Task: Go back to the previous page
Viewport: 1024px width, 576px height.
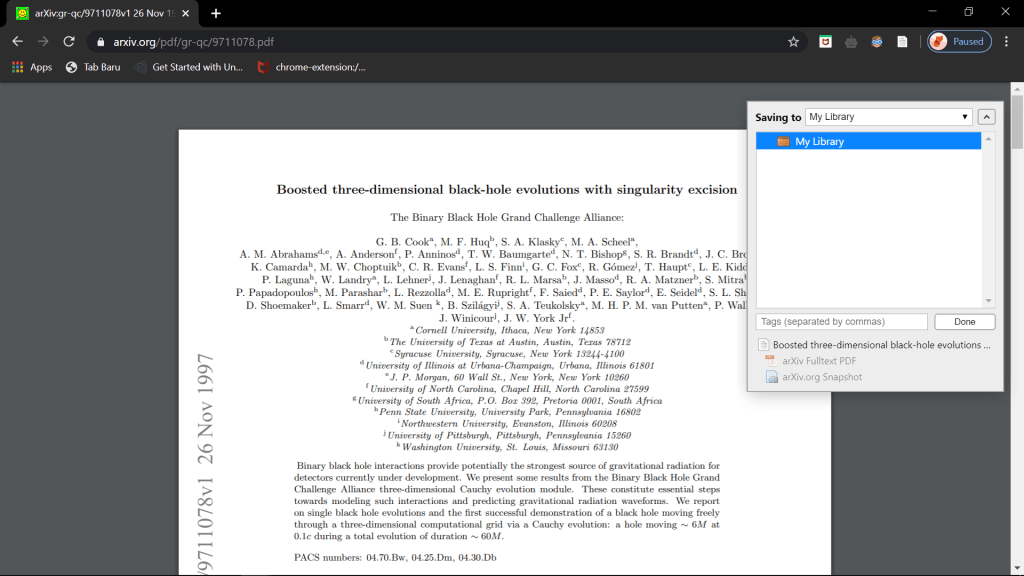Action: [x=17, y=42]
